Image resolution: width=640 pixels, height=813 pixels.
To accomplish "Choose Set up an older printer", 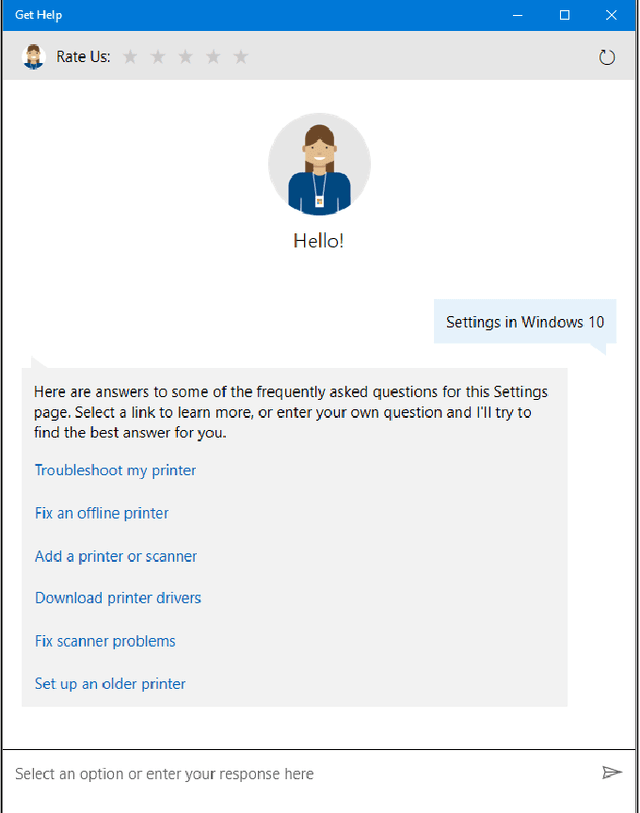I will (x=110, y=683).
